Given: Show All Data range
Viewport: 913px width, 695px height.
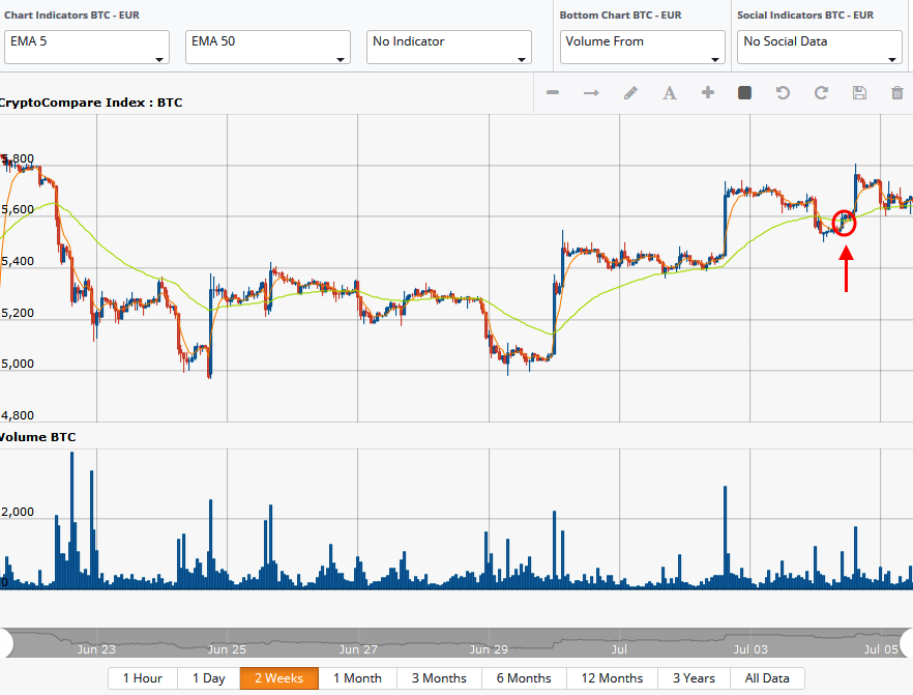Looking at the screenshot, I should click(x=767, y=678).
